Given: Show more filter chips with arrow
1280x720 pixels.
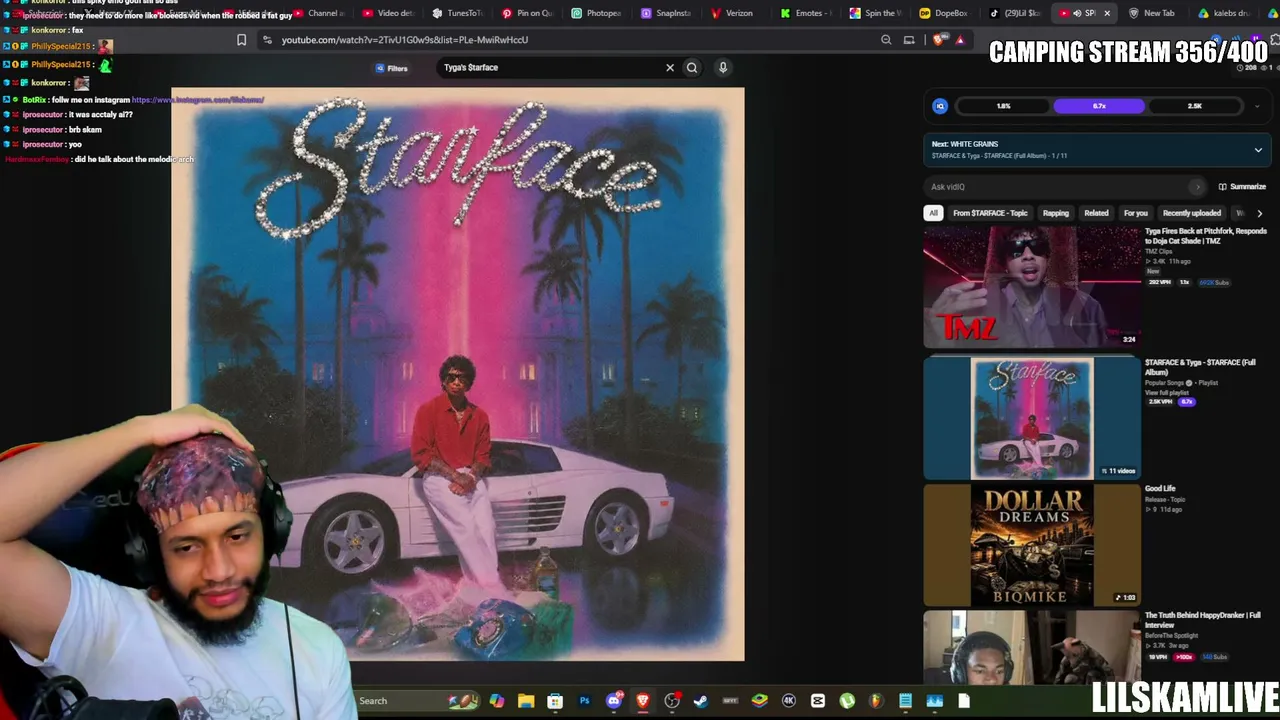Looking at the screenshot, I should 1259,213.
